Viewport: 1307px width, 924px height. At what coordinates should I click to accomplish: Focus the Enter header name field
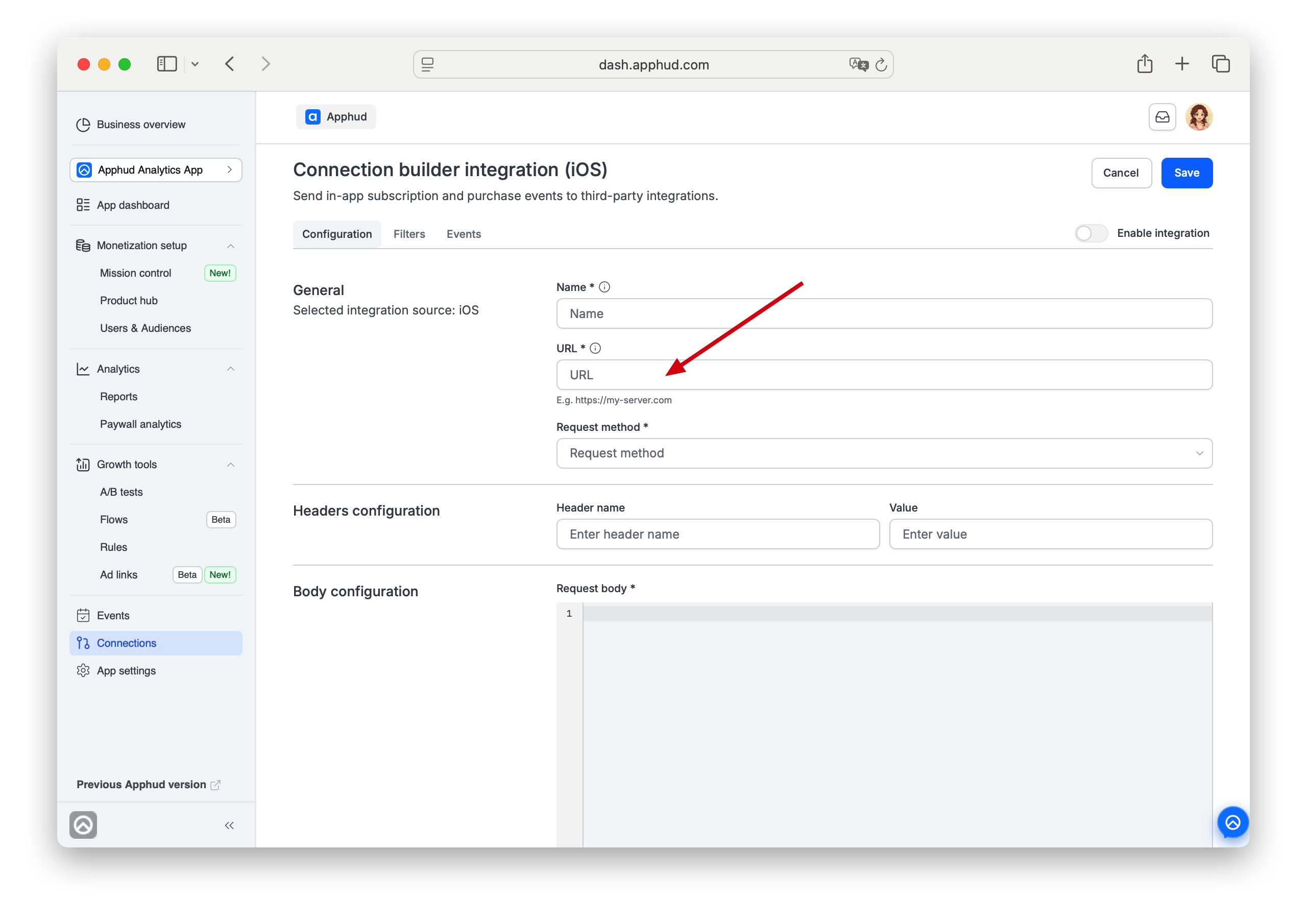click(x=718, y=534)
